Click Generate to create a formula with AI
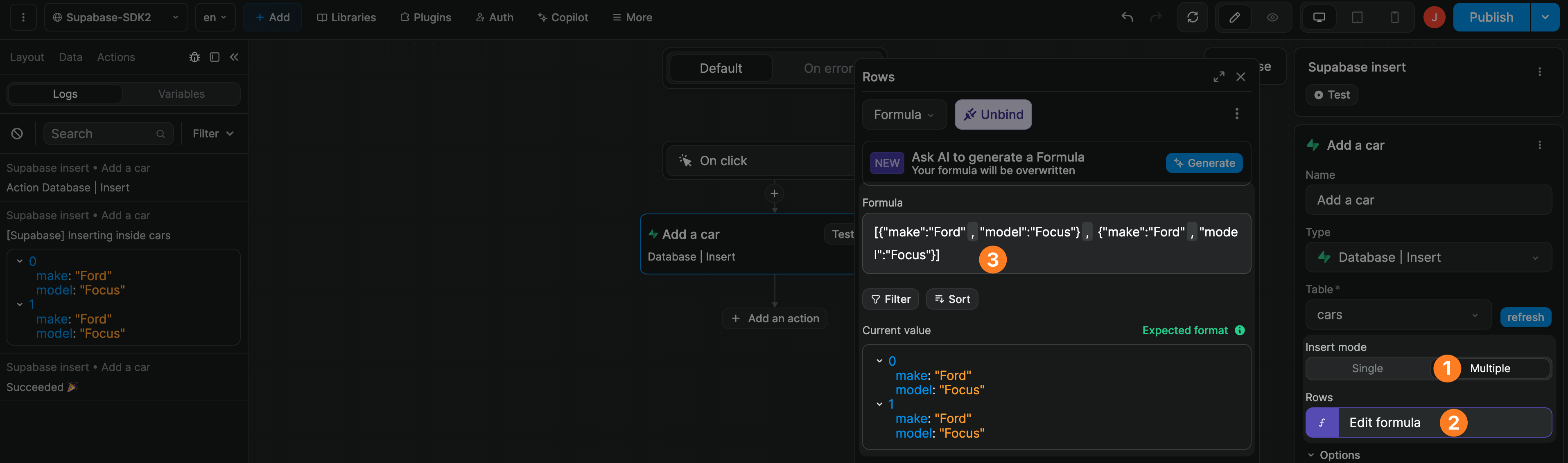Image resolution: width=1568 pixels, height=463 pixels. click(1204, 163)
